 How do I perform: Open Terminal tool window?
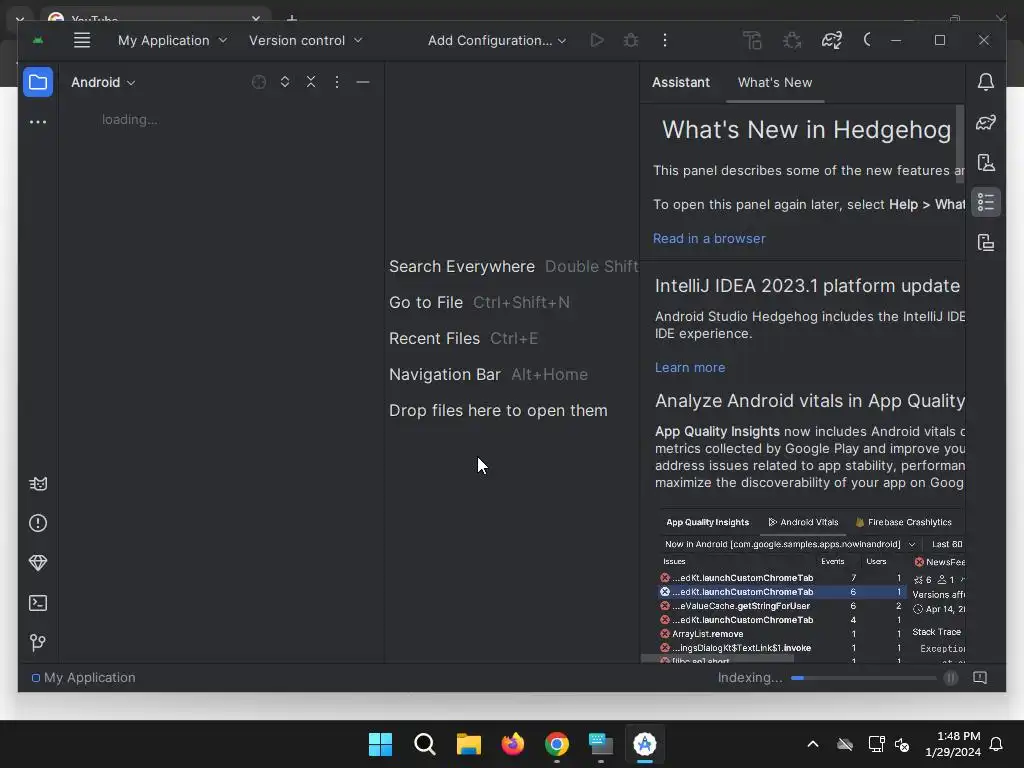coord(38,603)
